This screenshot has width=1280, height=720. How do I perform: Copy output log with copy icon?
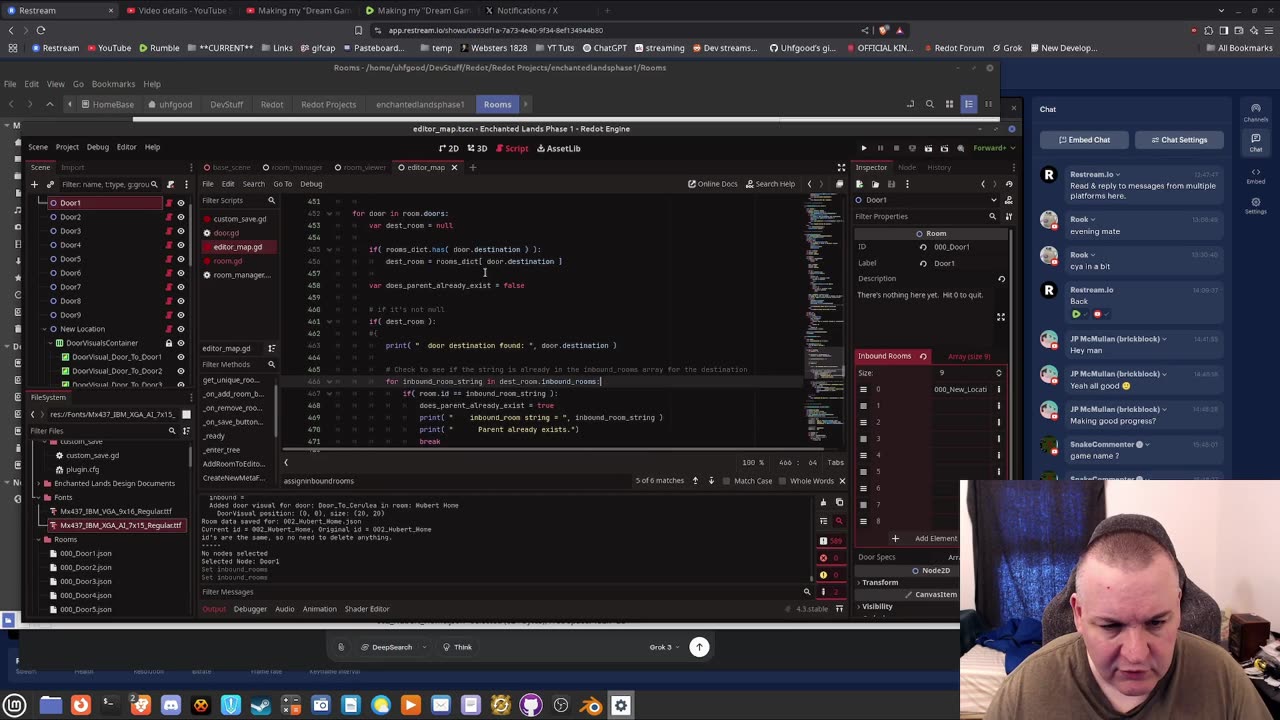838,503
